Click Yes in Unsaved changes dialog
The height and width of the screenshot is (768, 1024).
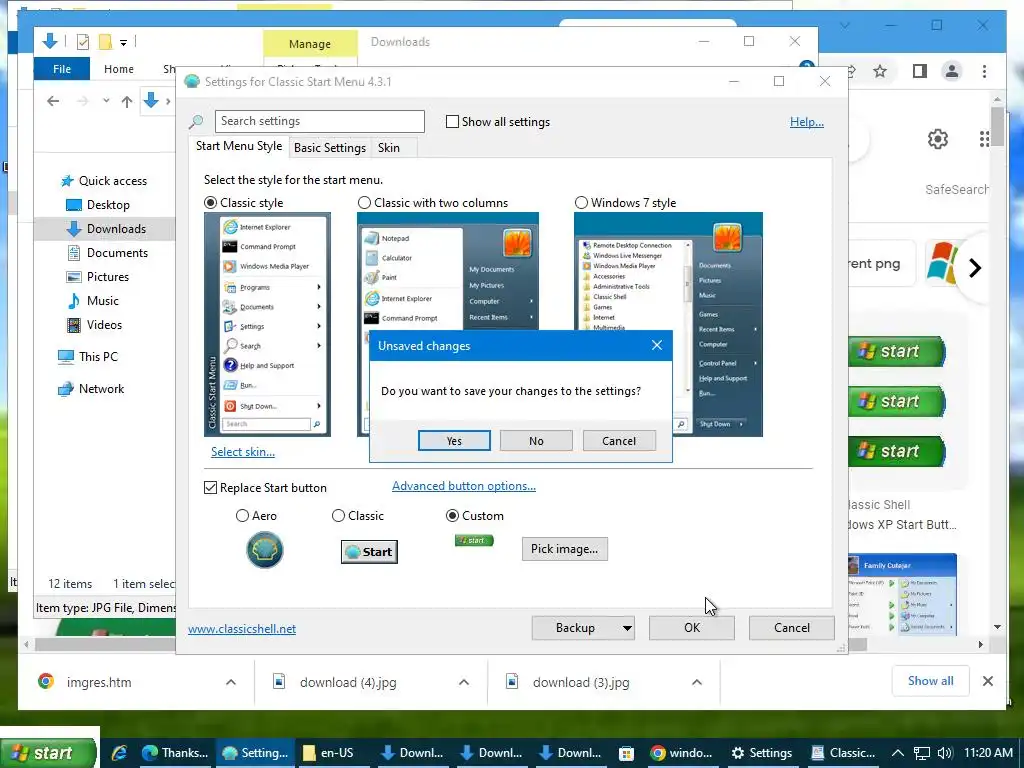pos(454,441)
